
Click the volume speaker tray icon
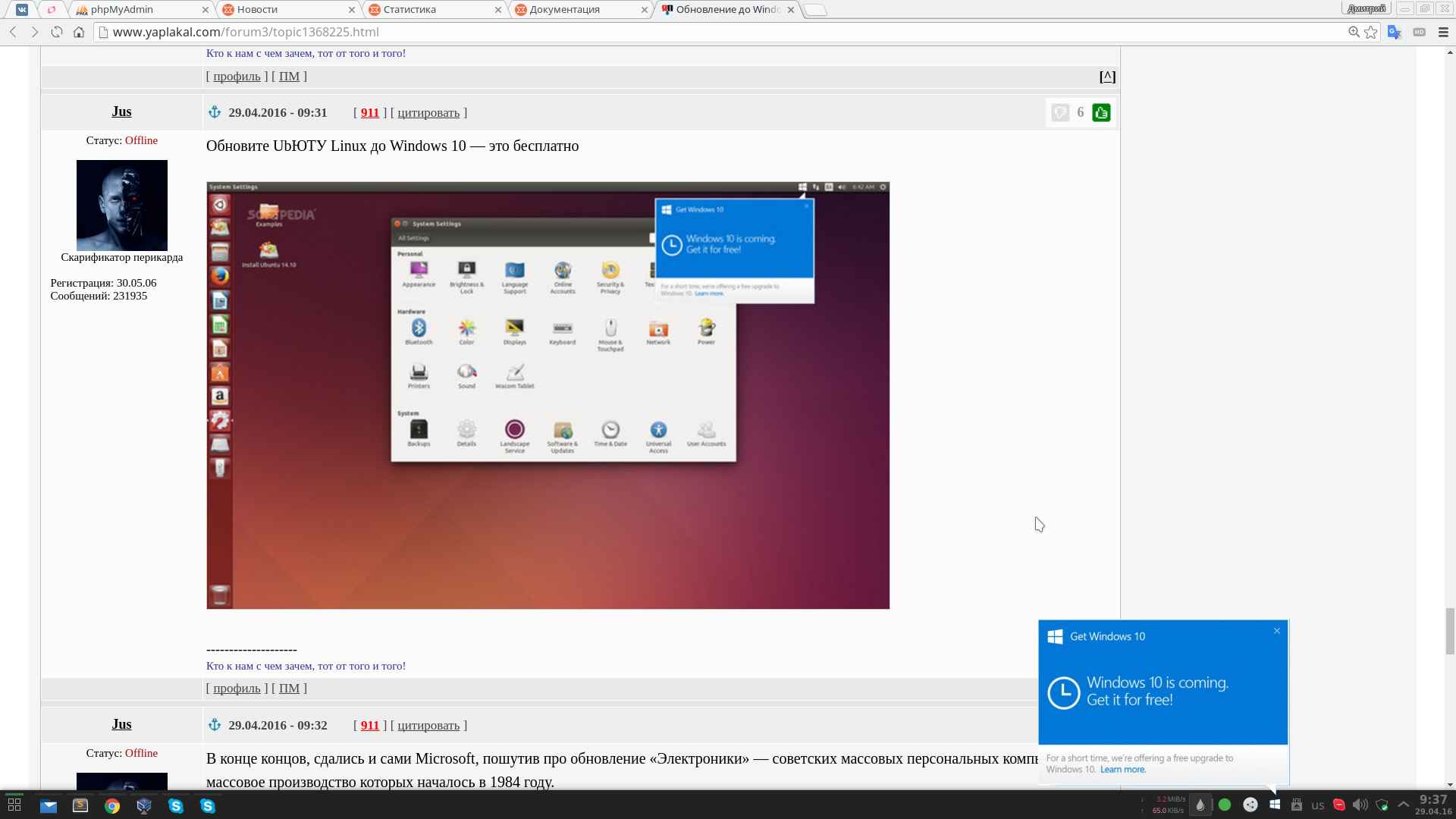[x=1360, y=805]
